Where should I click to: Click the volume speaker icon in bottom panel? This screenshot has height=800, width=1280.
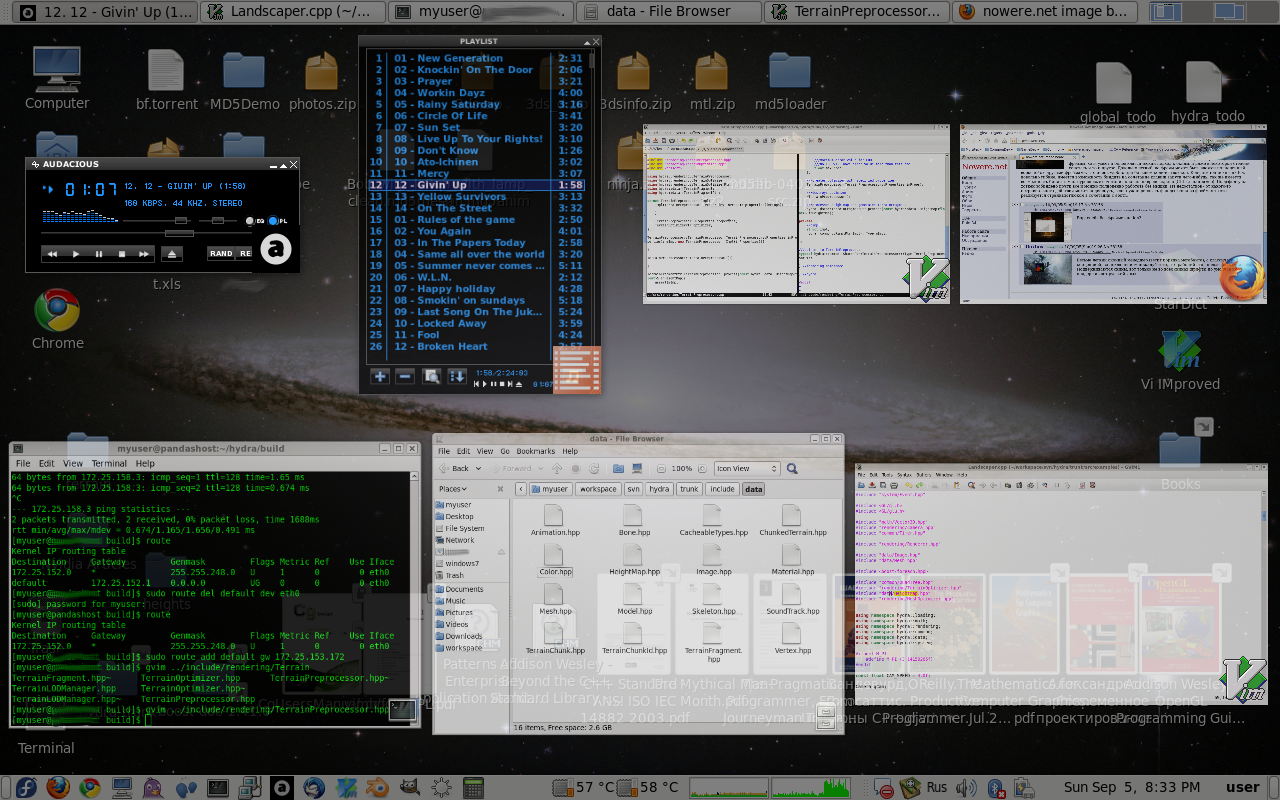(x=965, y=788)
